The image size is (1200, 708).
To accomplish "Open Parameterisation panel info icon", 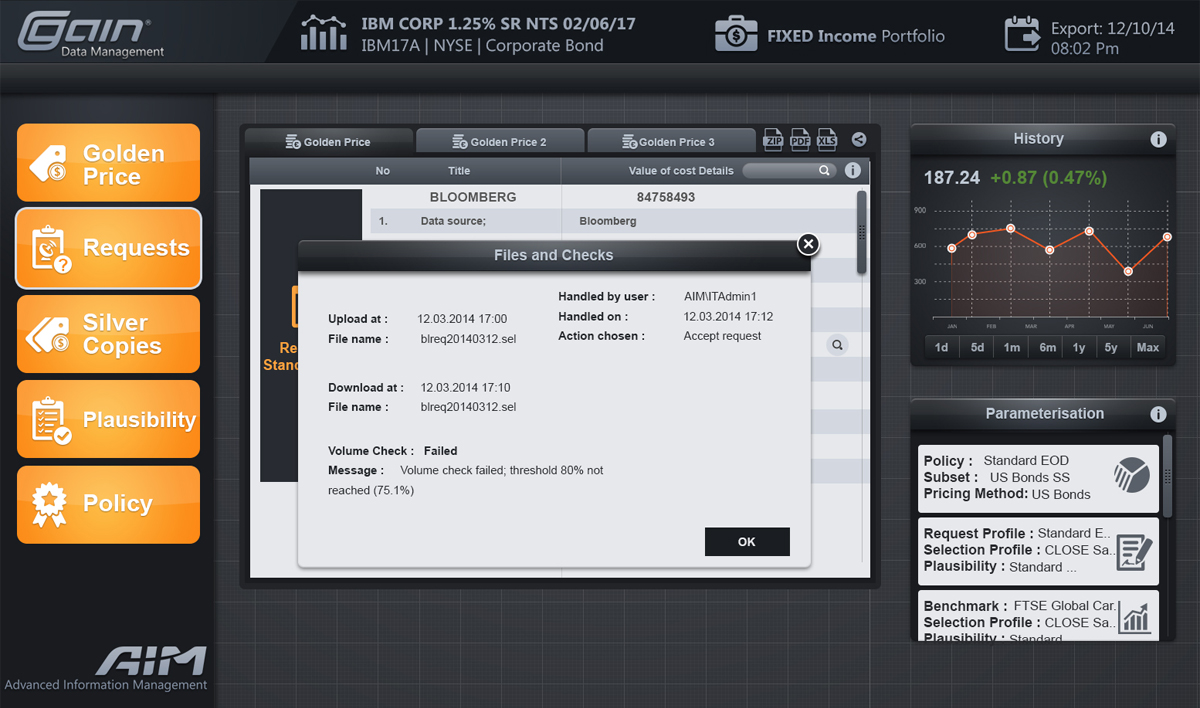I will pyautogui.click(x=1158, y=414).
